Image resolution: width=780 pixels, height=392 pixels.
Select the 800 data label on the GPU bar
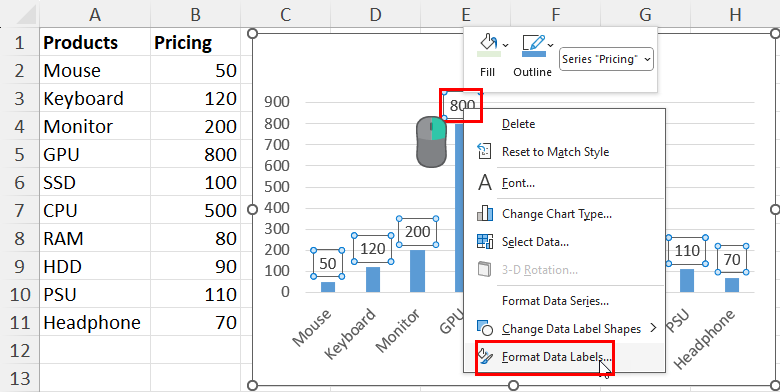[x=462, y=105]
